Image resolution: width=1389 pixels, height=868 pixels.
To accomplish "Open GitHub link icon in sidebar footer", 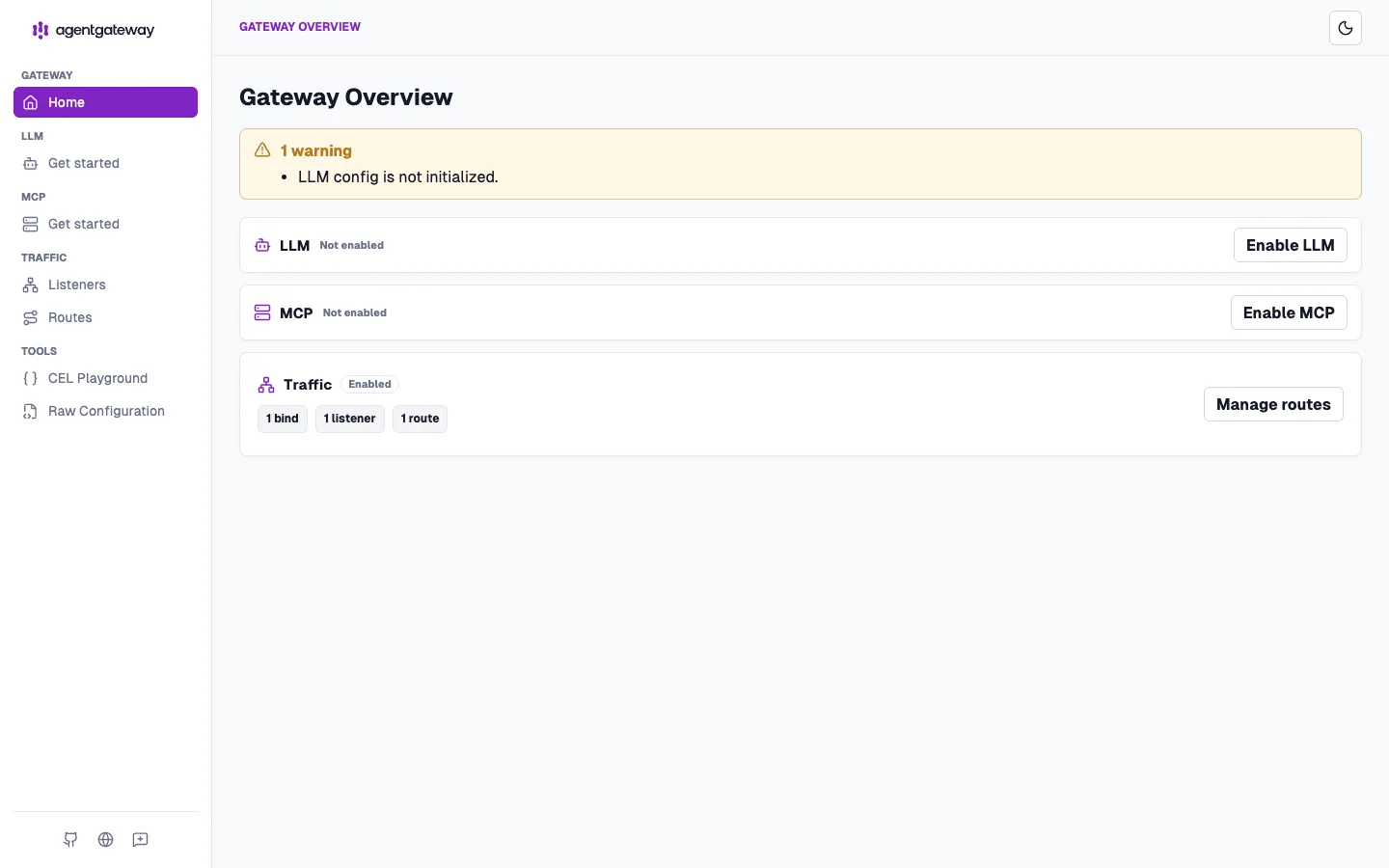I will tap(70, 840).
